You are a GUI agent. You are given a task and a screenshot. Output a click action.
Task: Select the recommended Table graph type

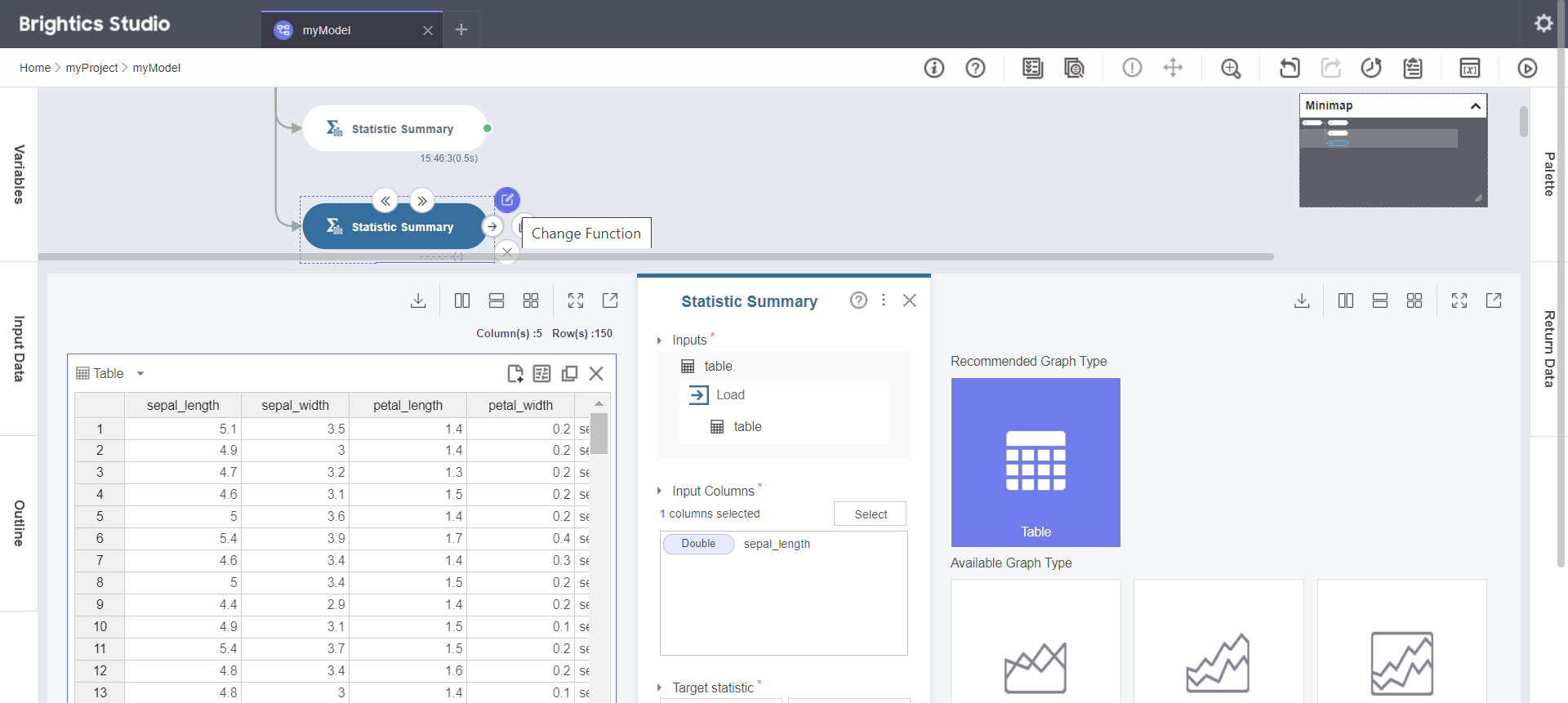1036,462
